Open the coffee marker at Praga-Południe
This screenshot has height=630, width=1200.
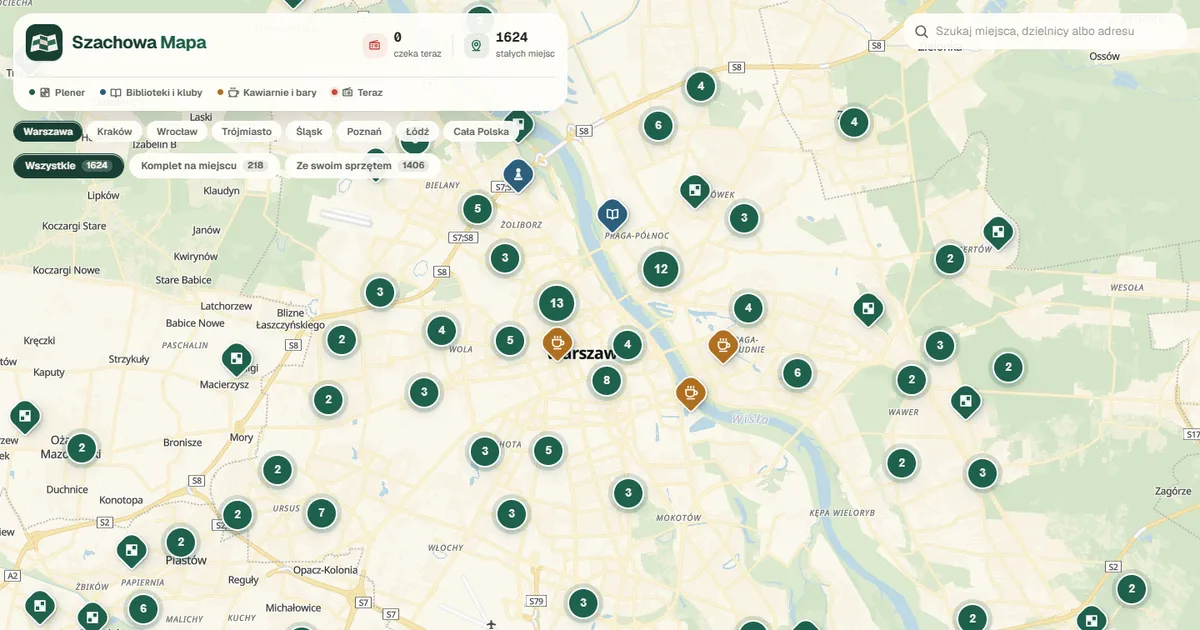point(722,346)
